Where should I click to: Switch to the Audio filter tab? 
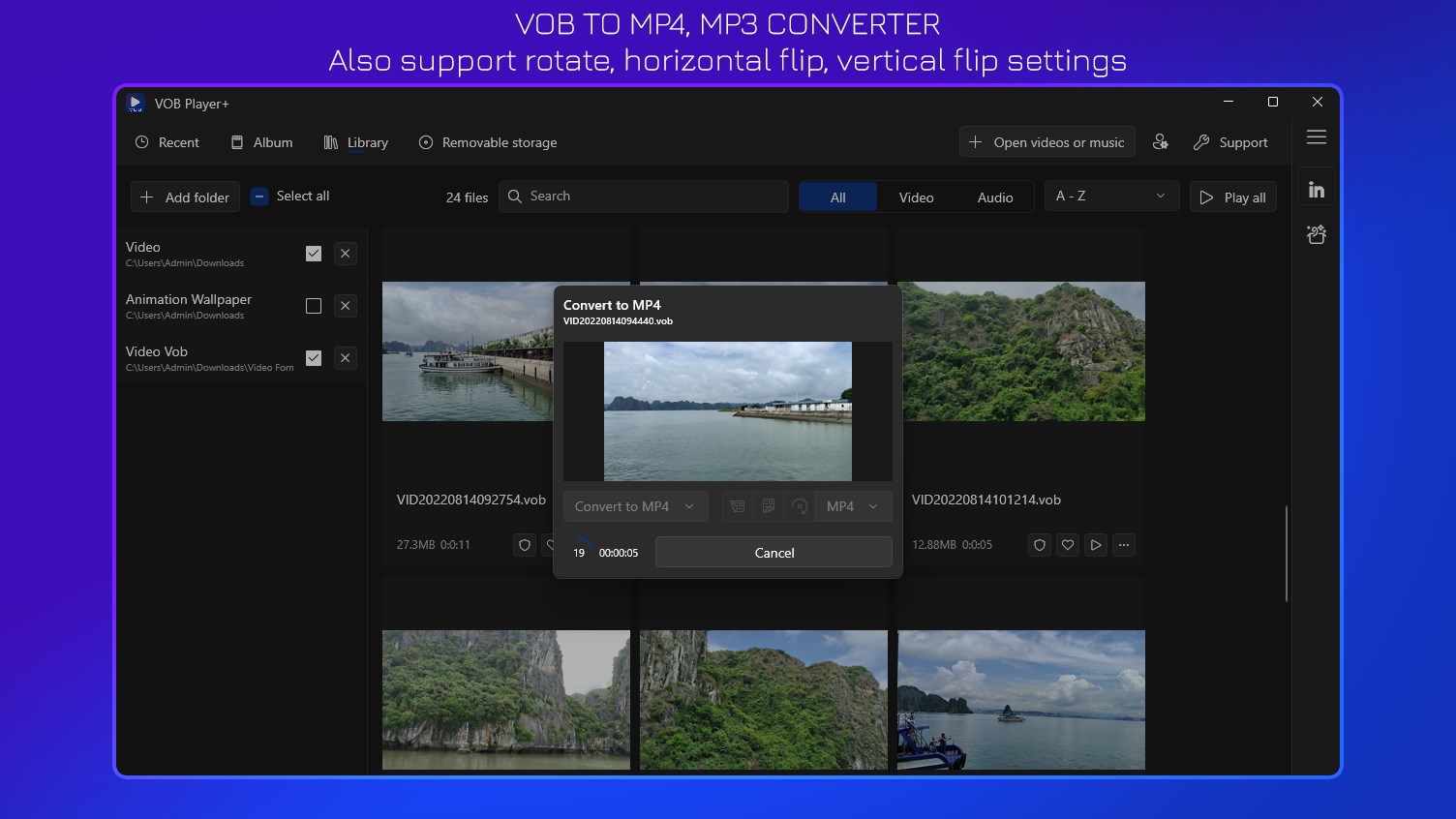click(x=994, y=197)
